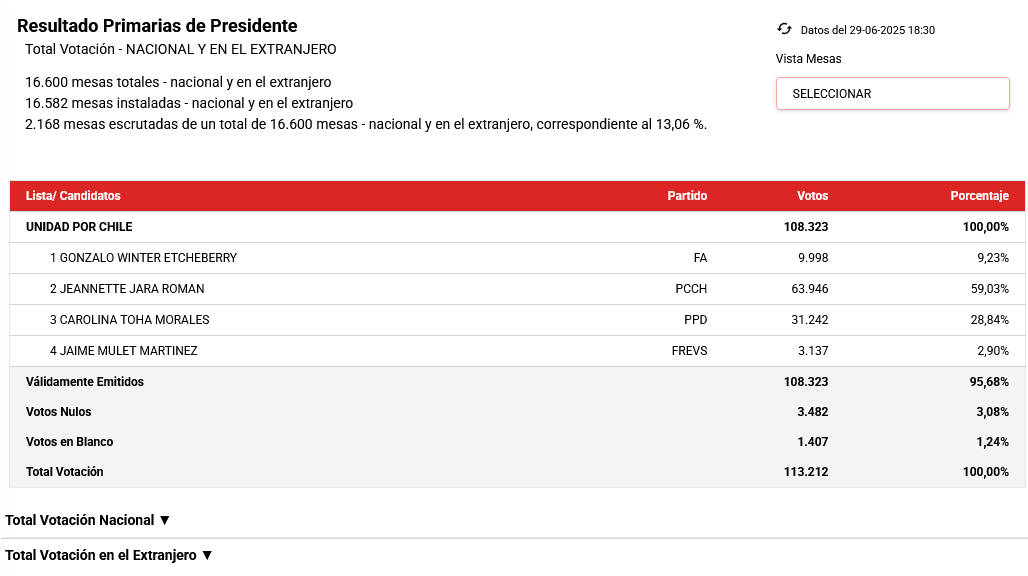Image resolution: width=1028 pixels, height=576 pixels.
Task: Select candidate CAROLINA TOHA MORALES
Action: pyautogui.click(x=130, y=320)
